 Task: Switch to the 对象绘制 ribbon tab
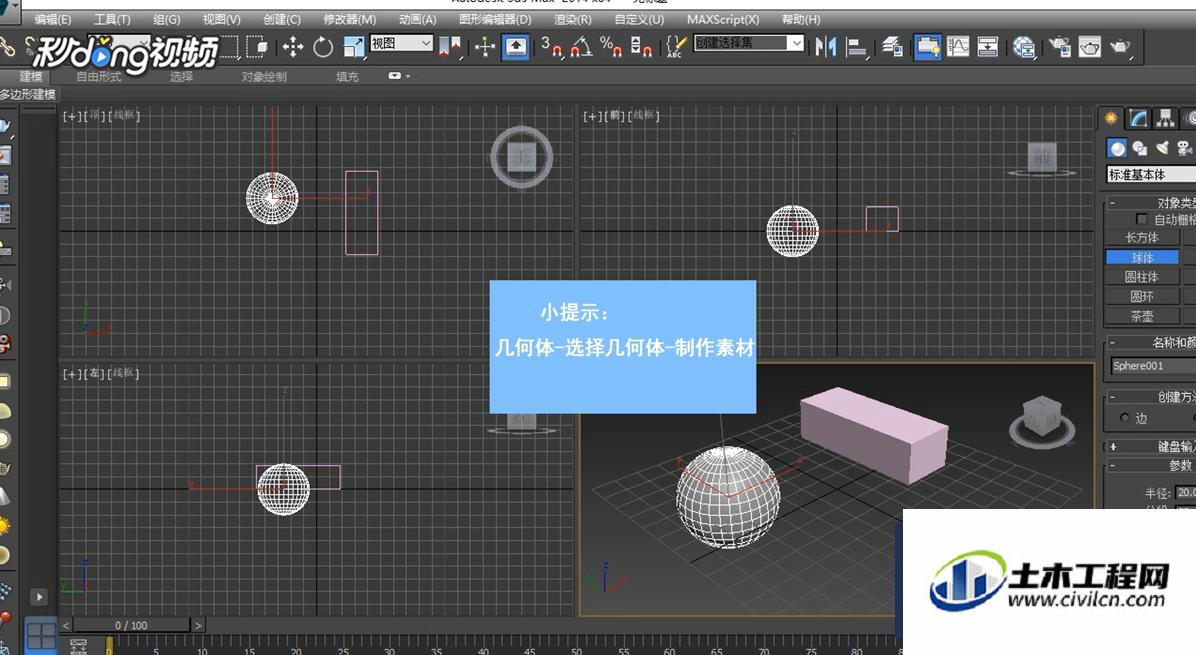click(x=264, y=76)
